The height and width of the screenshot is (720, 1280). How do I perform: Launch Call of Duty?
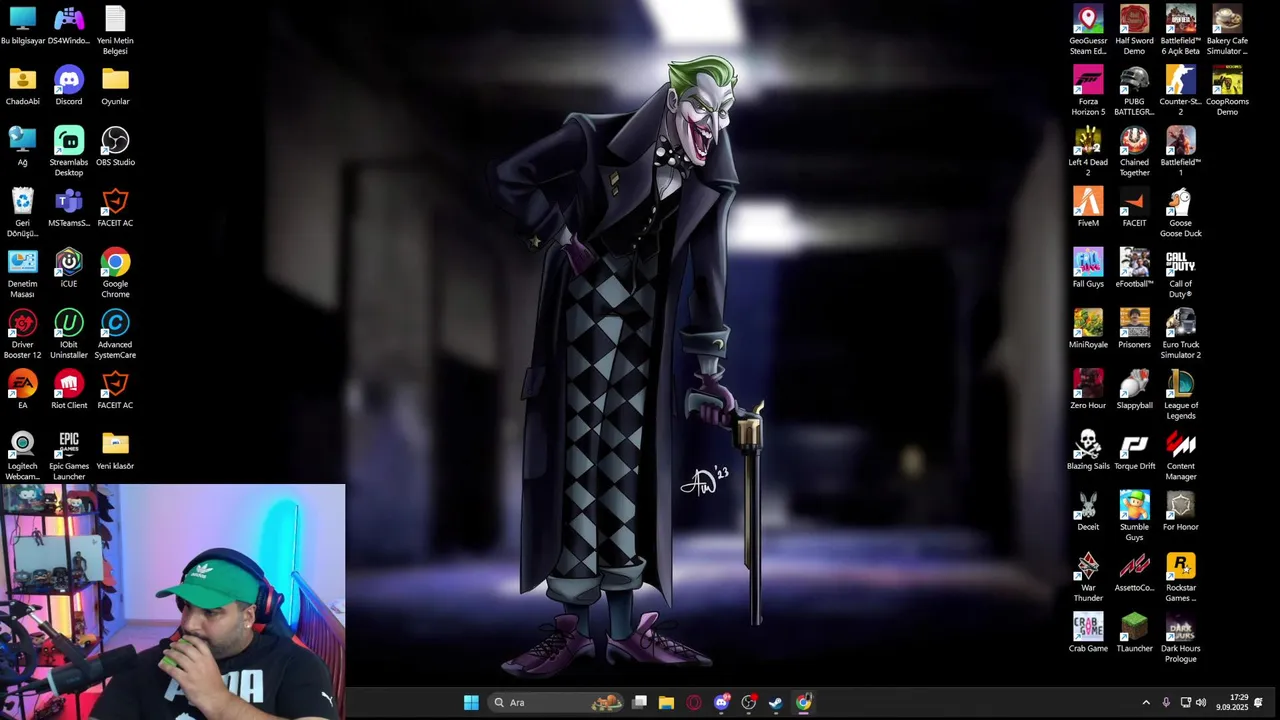click(x=1181, y=274)
